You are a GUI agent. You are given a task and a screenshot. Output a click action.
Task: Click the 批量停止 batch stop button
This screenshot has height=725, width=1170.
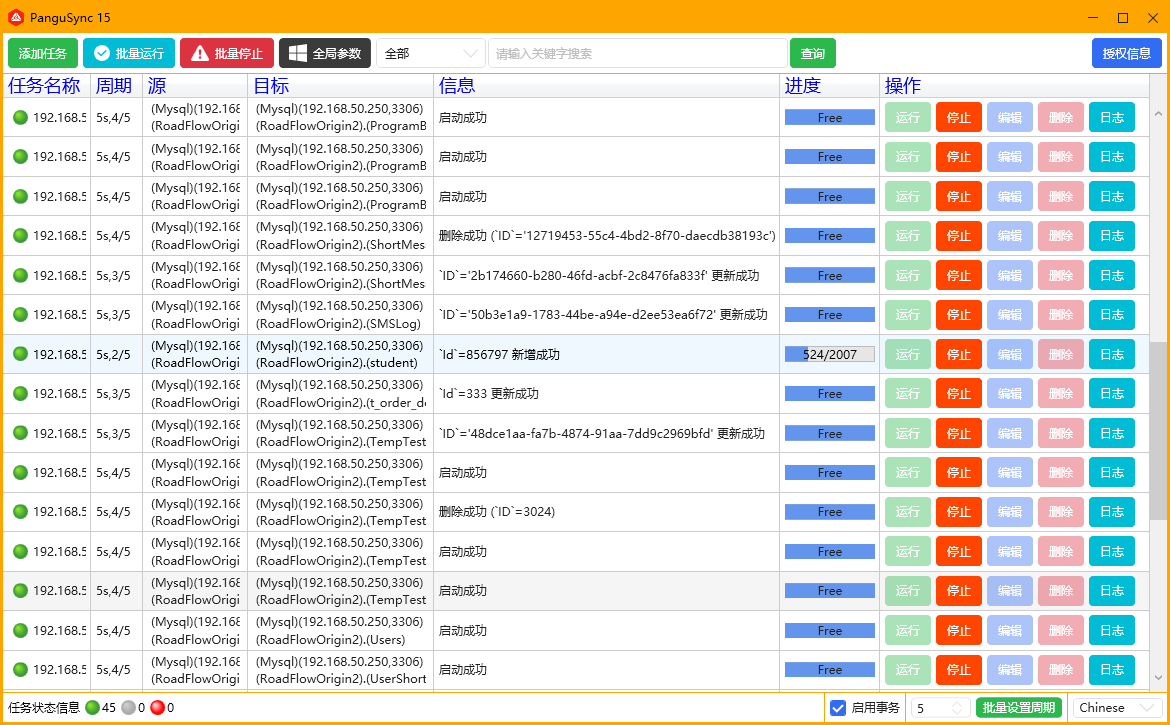(227, 54)
